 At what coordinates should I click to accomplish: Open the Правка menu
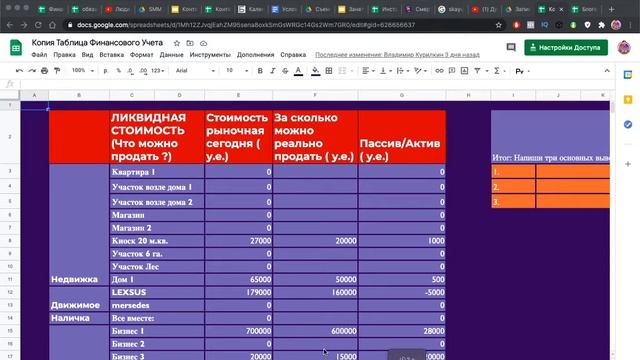(64, 54)
